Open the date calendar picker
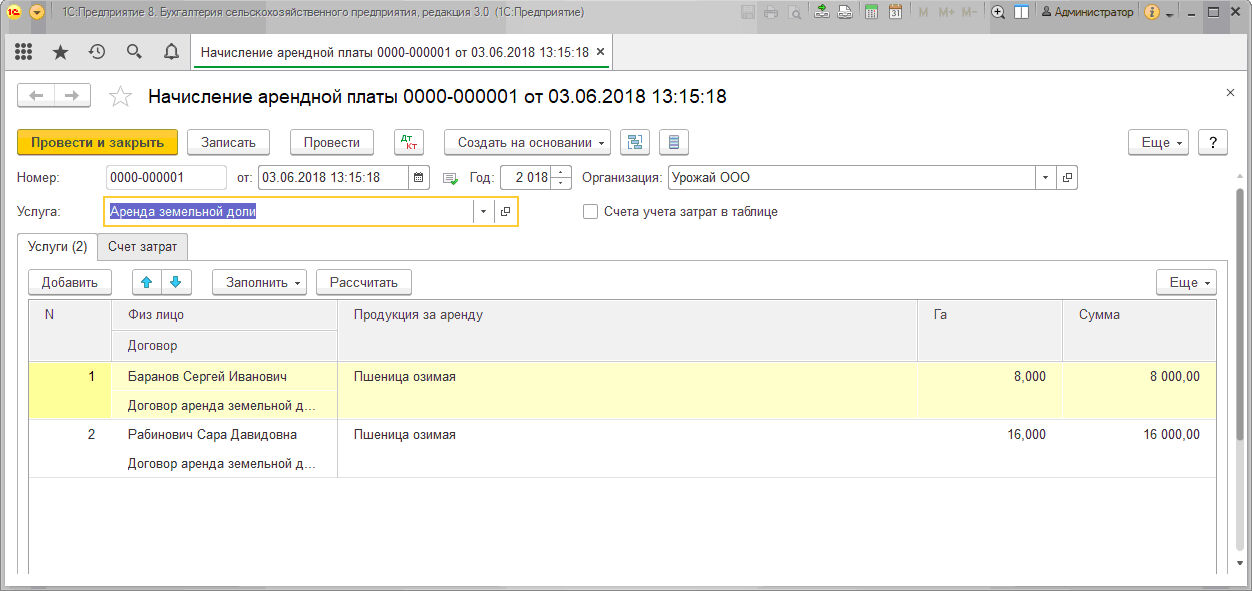Image resolution: width=1252 pixels, height=591 pixels. pyautogui.click(x=419, y=178)
